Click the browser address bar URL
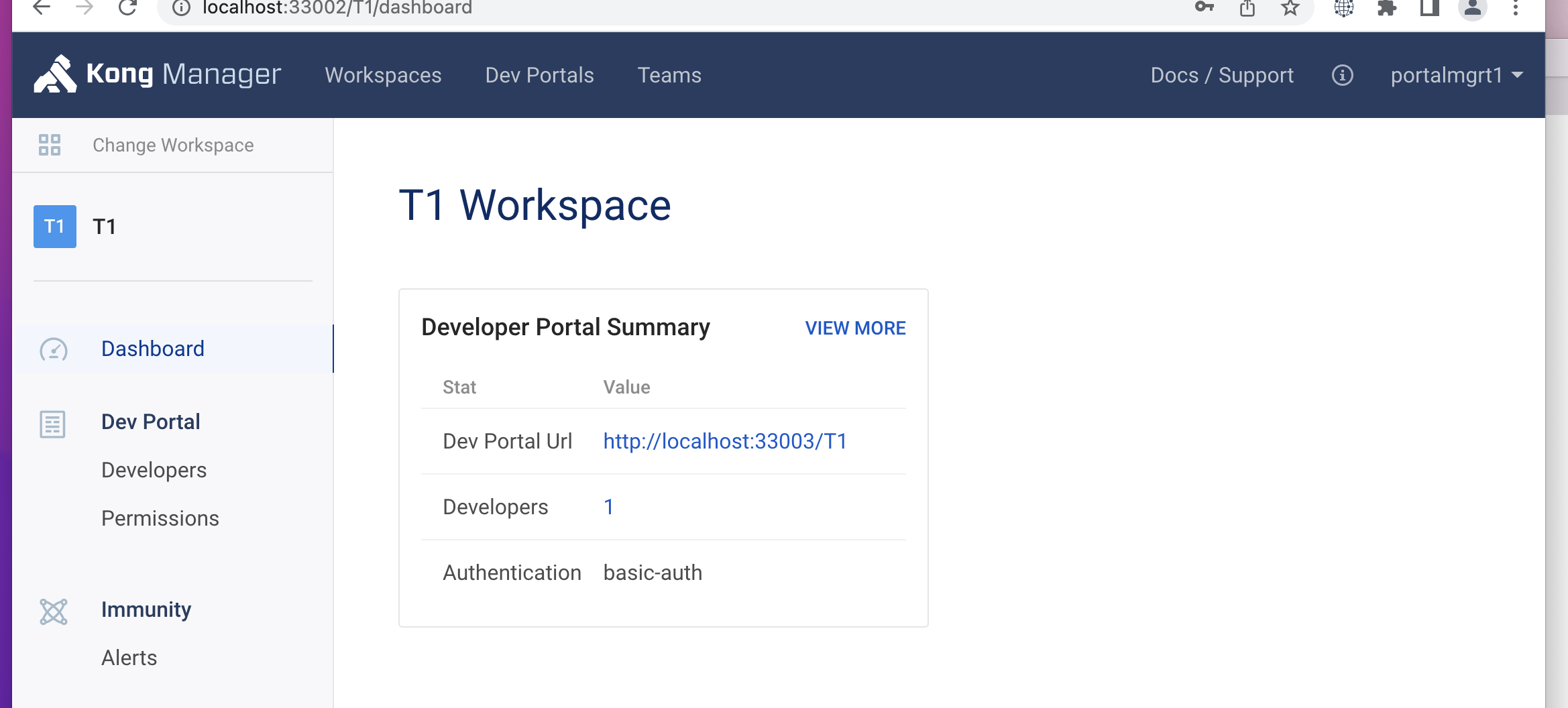Image resolution: width=1568 pixels, height=708 pixels. click(337, 8)
